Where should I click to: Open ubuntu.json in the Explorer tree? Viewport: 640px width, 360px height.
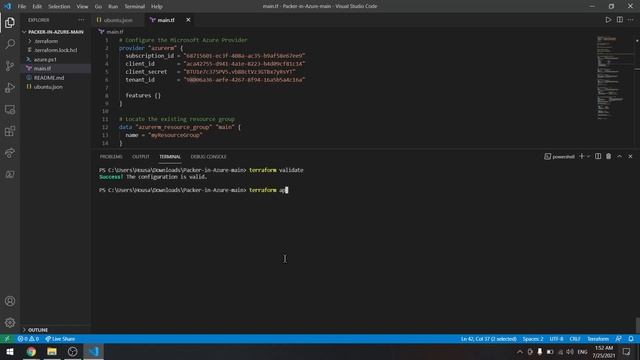coord(48,87)
